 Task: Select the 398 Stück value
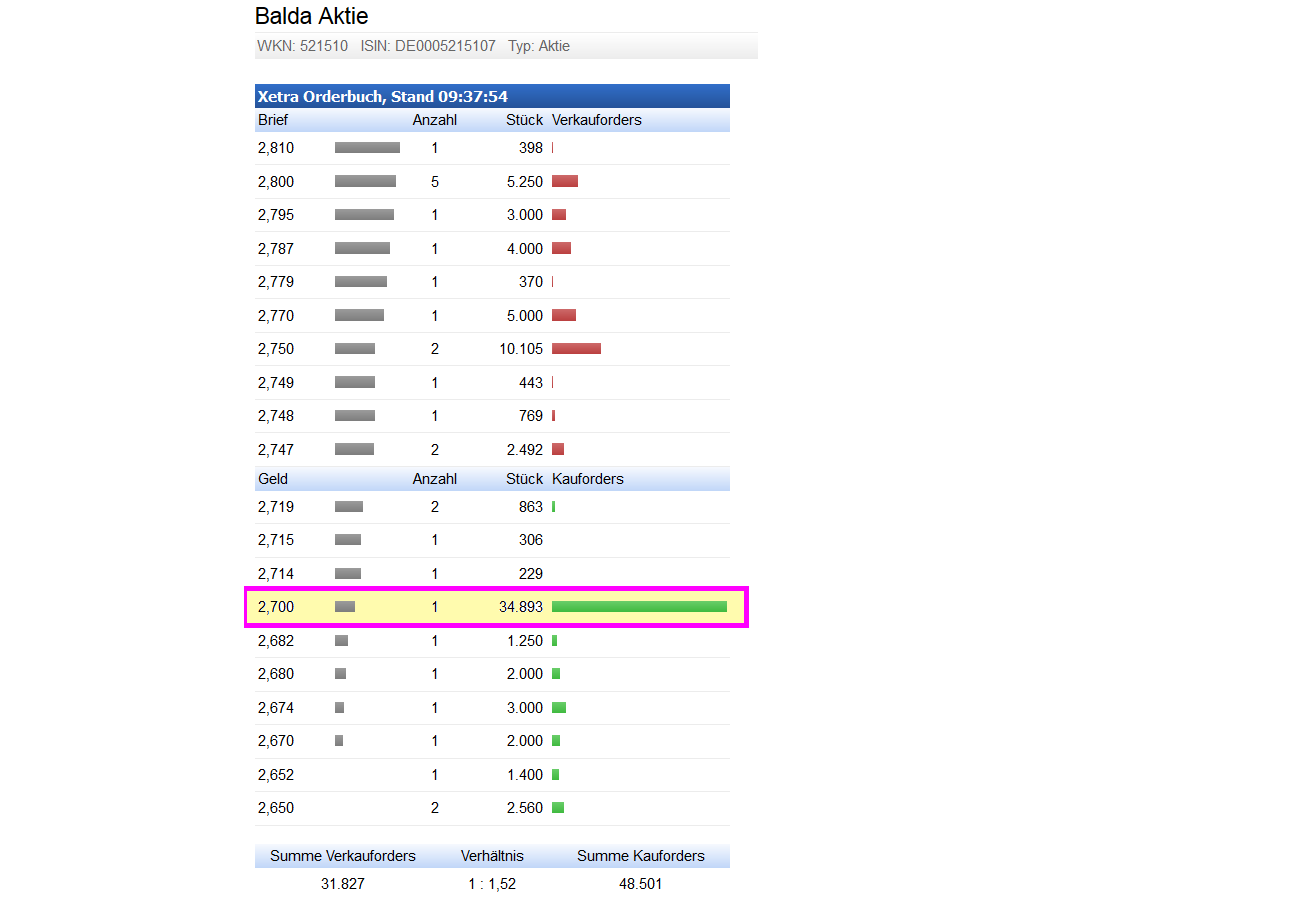pyautogui.click(x=531, y=148)
